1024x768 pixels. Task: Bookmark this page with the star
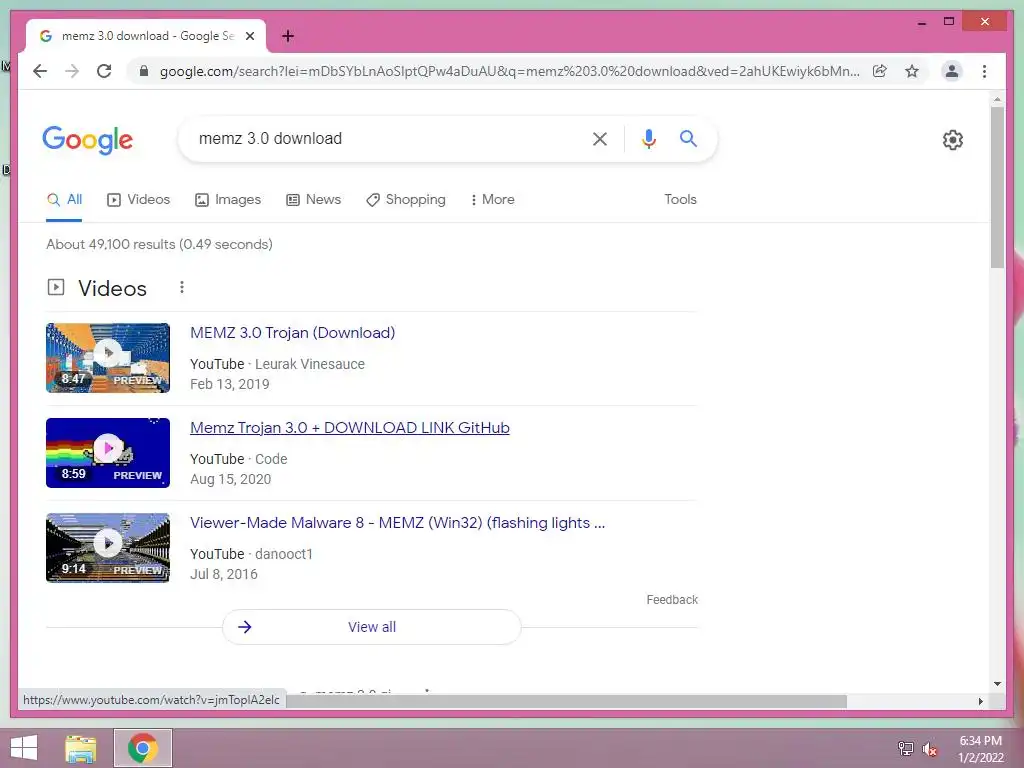[912, 71]
